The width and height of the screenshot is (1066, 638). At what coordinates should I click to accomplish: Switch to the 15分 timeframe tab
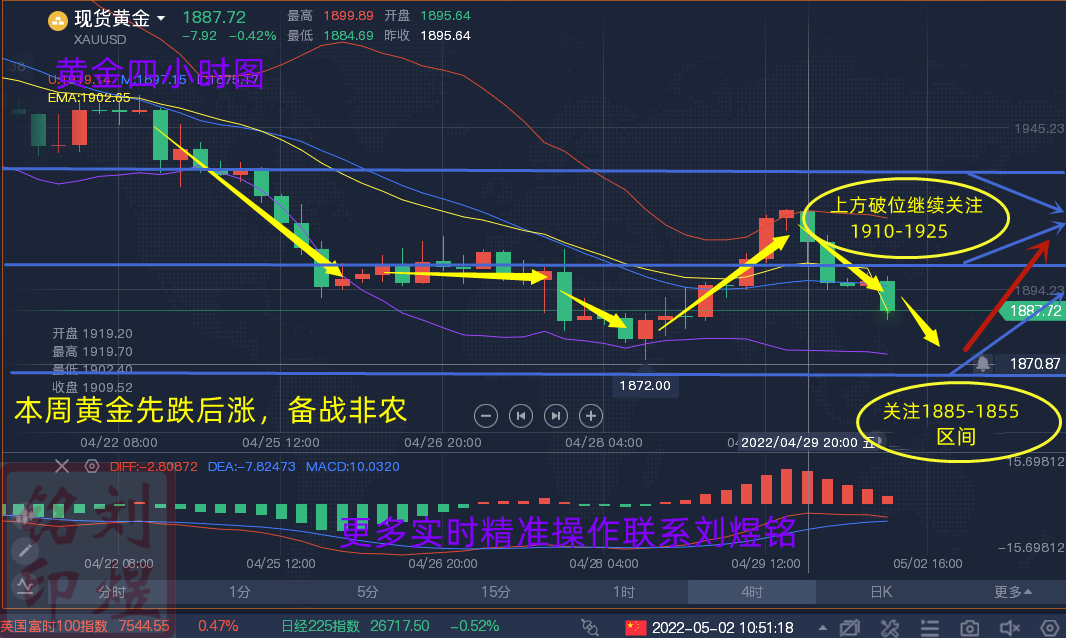point(496,592)
